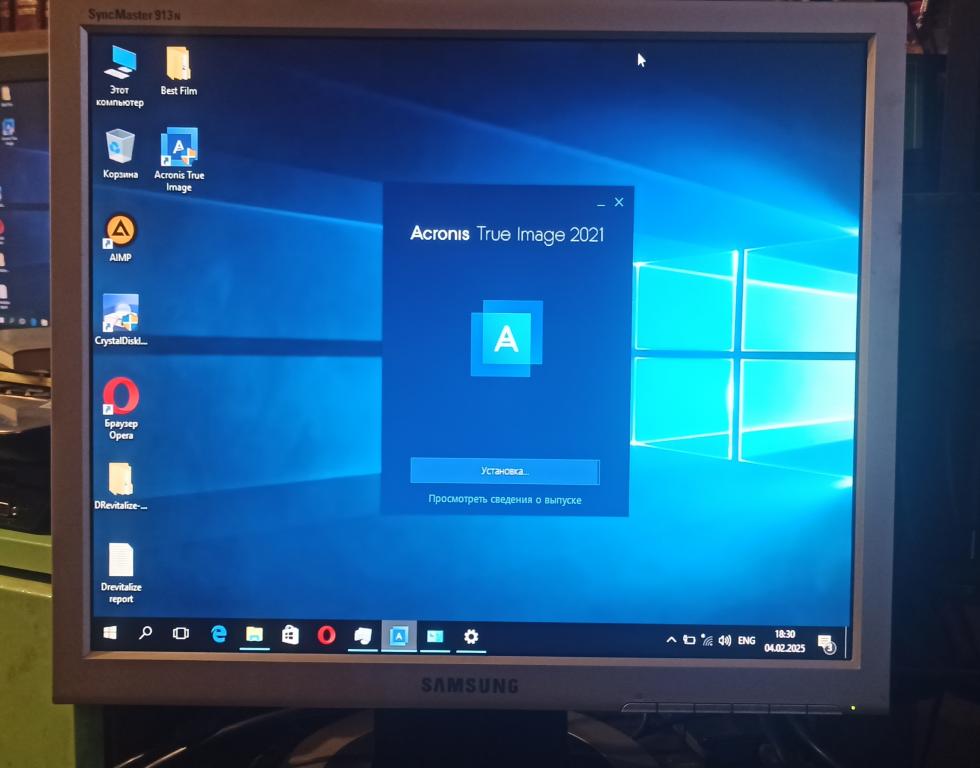Screen dimensions: 980x768
Task: Open the 'Этот компьютер' desktop icon
Action: point(120,75)
